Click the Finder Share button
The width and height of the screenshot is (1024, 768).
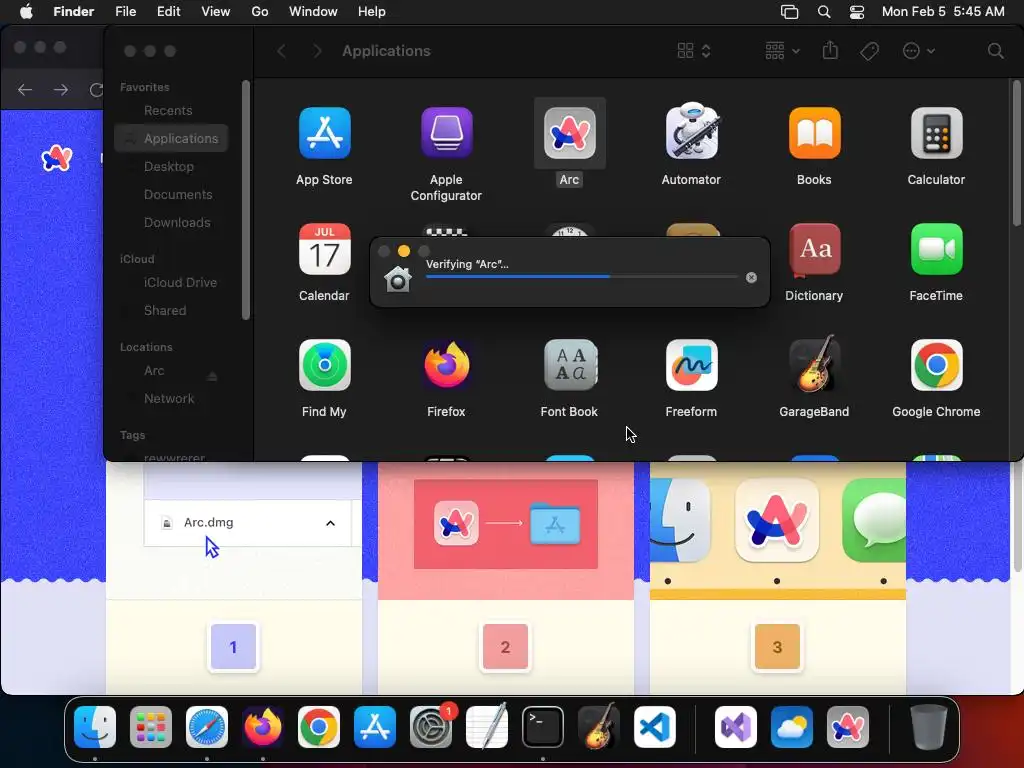[830, 50]
